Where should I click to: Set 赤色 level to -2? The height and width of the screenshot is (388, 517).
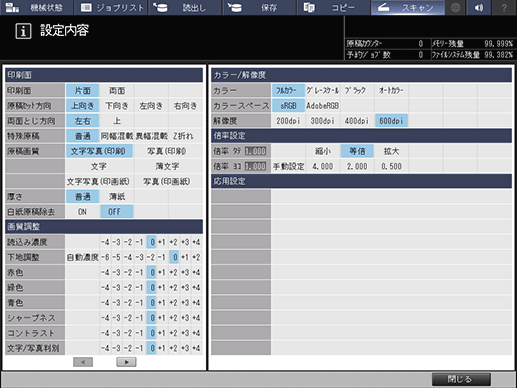pos(128,272)
